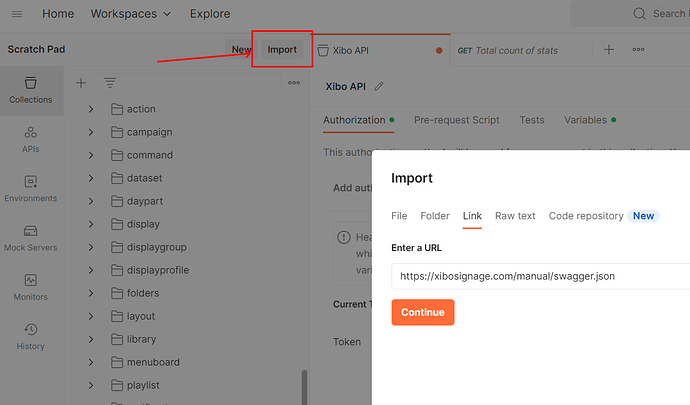Open the Monitors sidebar panel
This screenshot has width=690, height=405.
30,286
